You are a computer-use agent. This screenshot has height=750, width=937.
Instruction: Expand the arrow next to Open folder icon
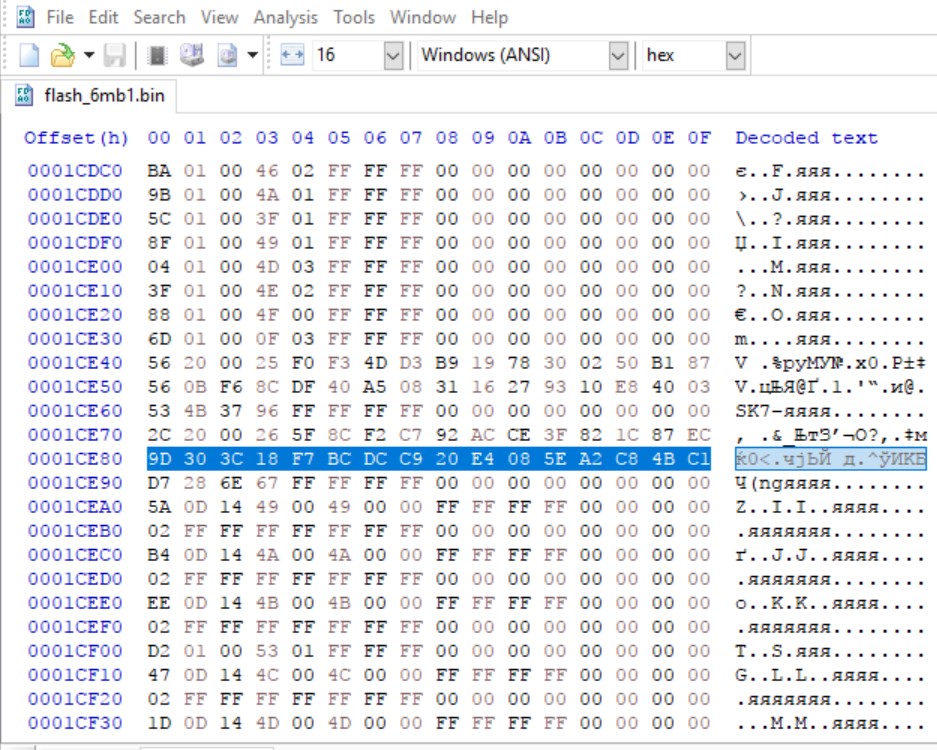89,55
